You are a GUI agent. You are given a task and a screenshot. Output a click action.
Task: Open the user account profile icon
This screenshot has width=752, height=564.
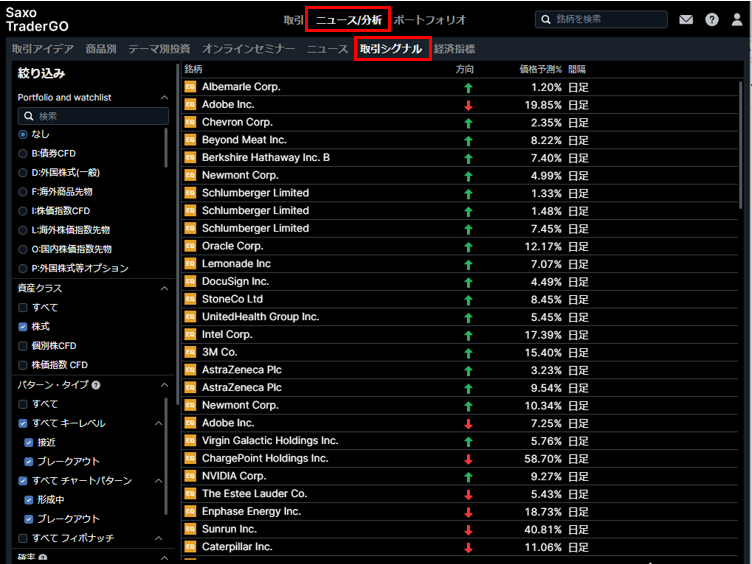coord(737,20)
